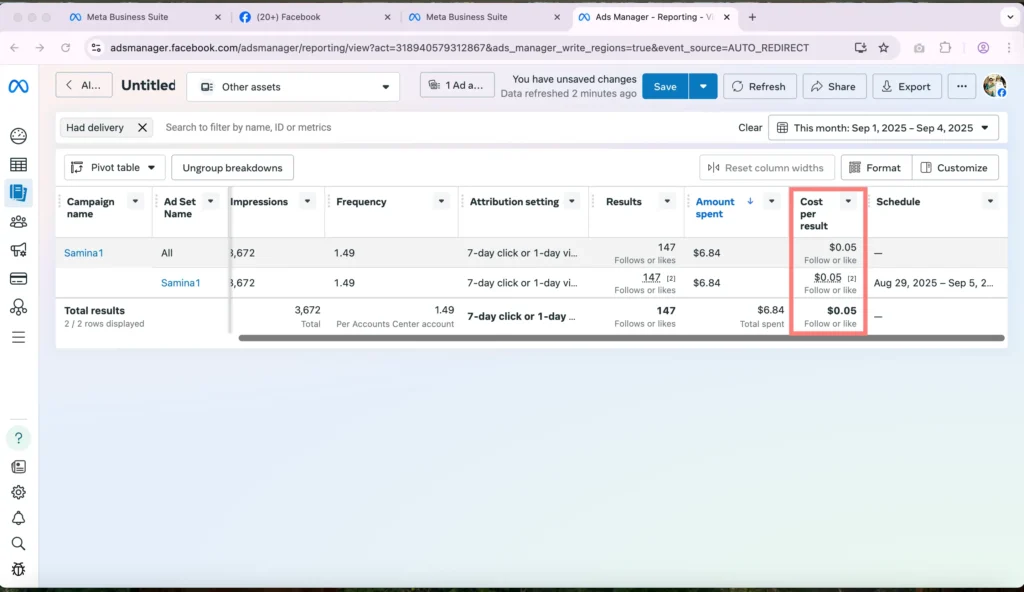Open the date range This month selector

tap(883, 128)
